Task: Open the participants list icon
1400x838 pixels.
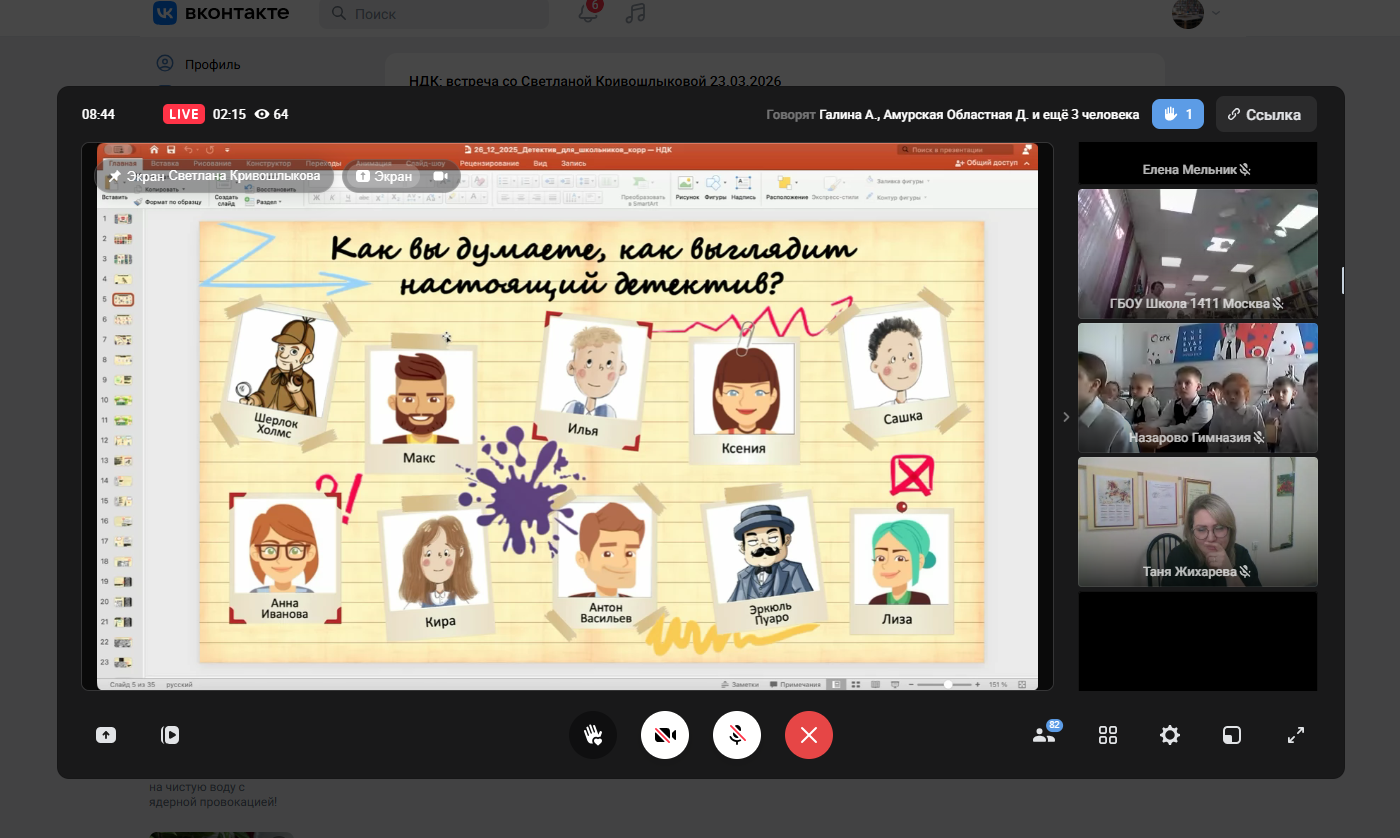Action: click(1043, 736)
